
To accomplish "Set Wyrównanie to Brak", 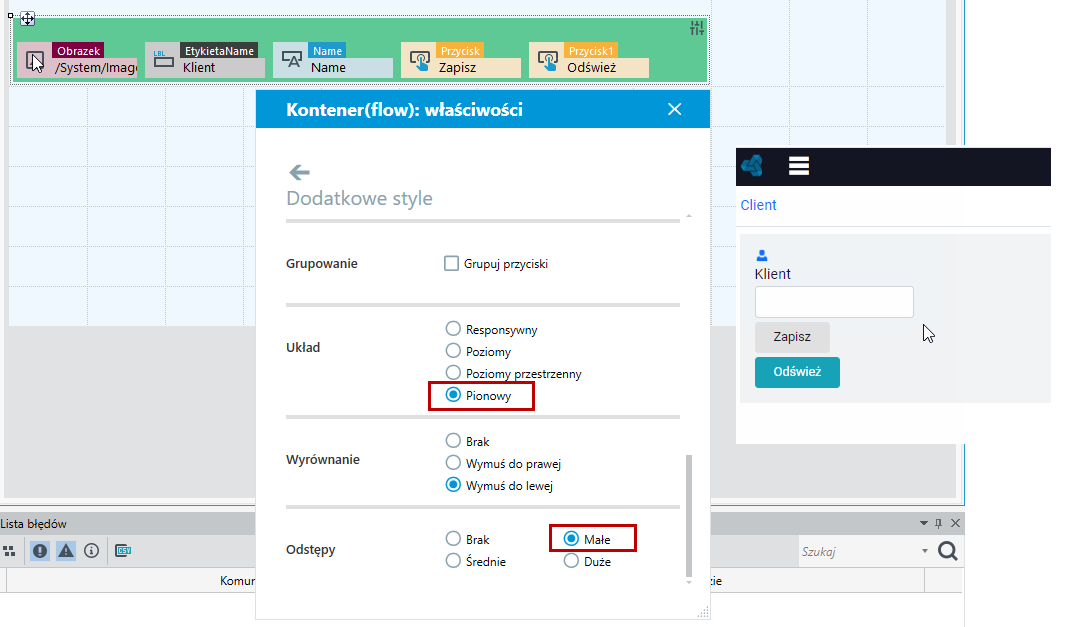I will [453, 441].
